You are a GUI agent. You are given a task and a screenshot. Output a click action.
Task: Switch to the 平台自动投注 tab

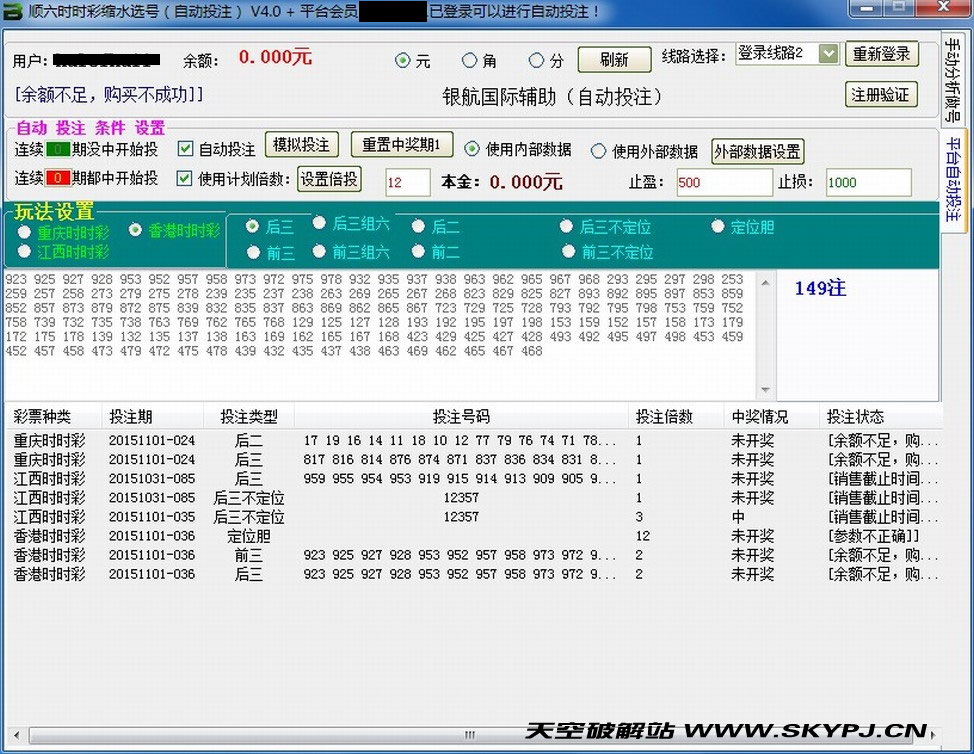point(953,181)
